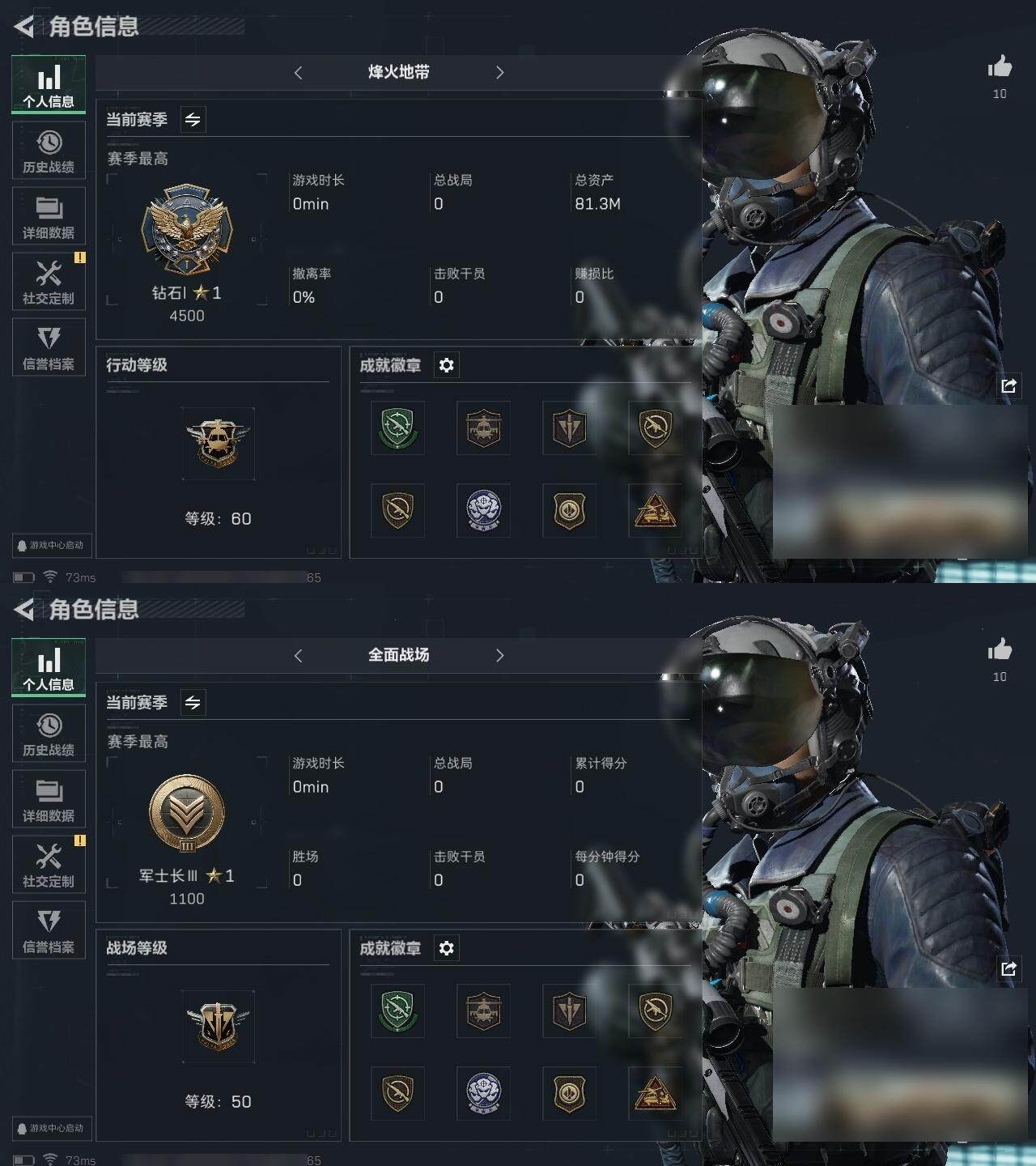Click the back arrow beside the top 角色信息 title

tap(24, 27)
